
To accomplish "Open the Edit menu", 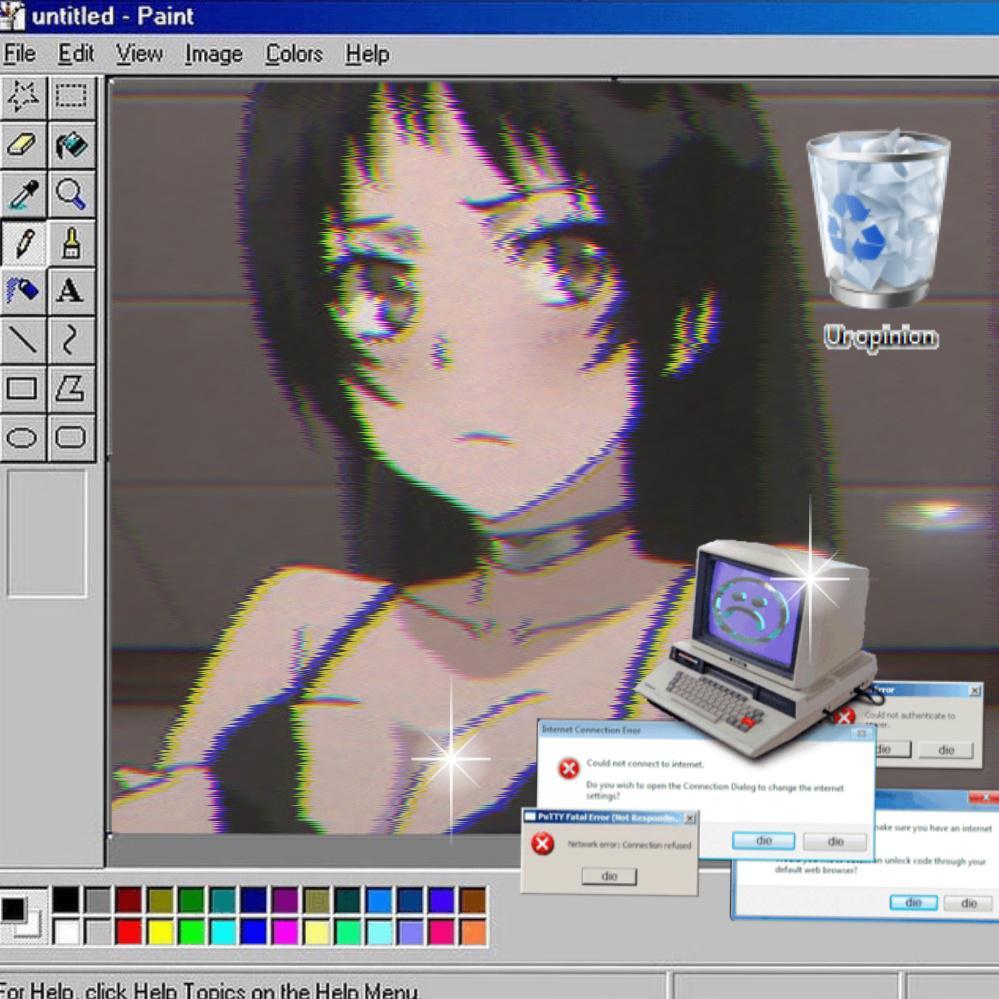I will [76, 54].
